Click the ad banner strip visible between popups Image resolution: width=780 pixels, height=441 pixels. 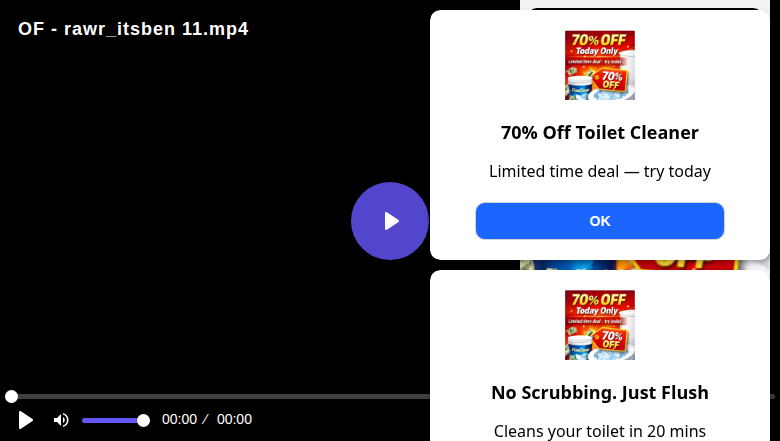point(644,265)
